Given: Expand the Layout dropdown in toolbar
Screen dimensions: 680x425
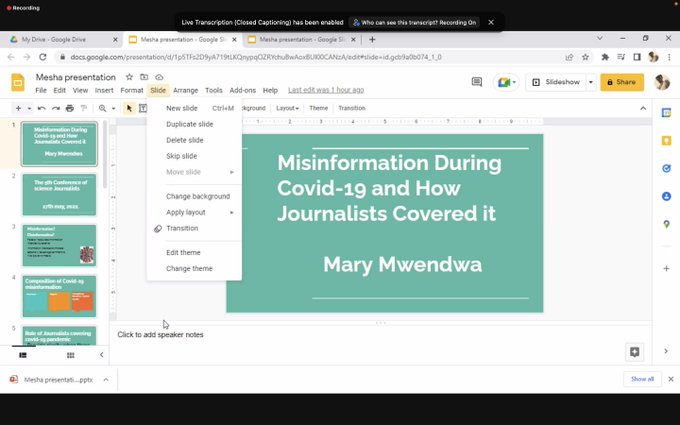Looking at the screenshot, I should [287, 108].
